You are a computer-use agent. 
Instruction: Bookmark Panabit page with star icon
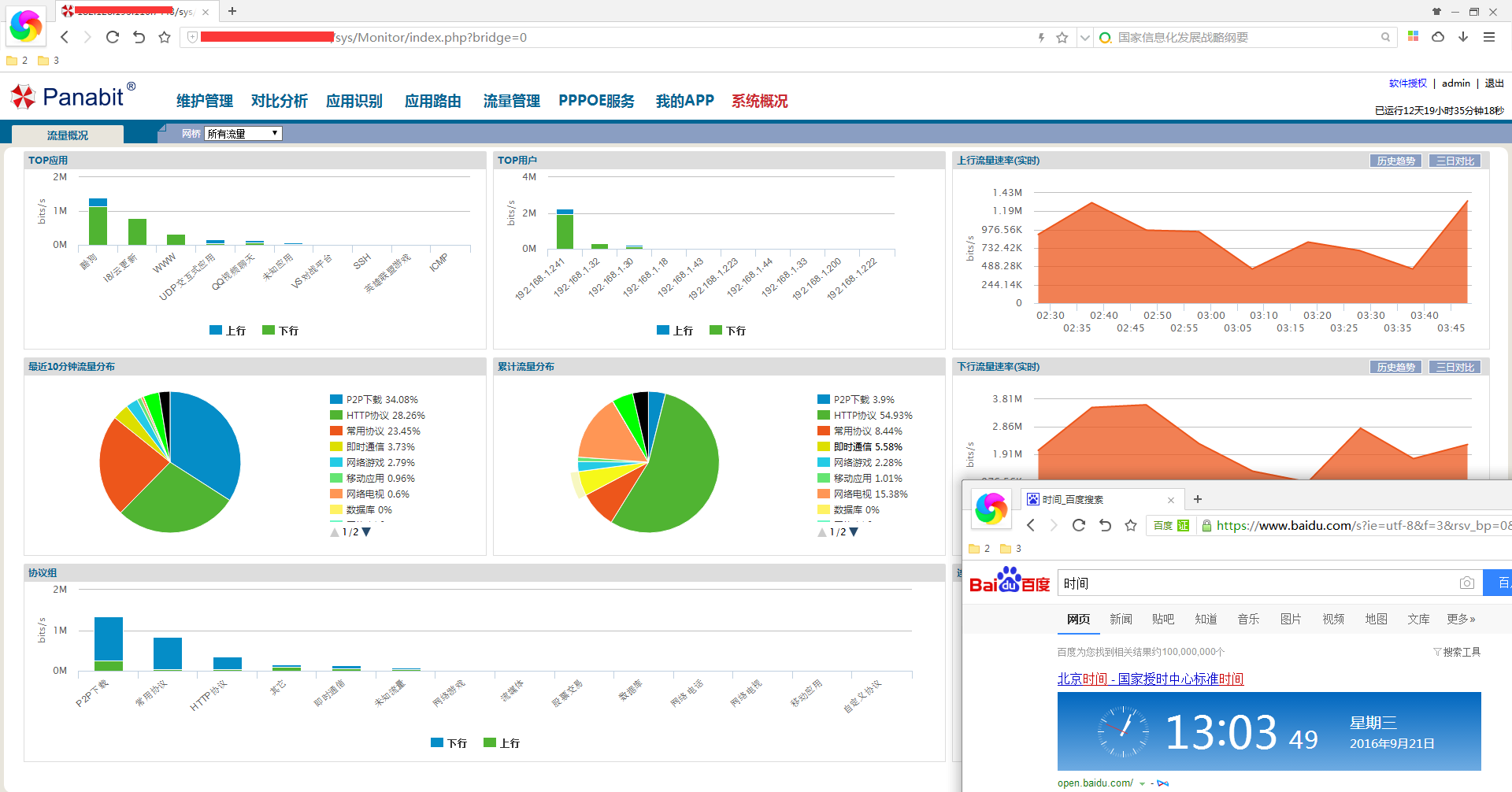165,37
